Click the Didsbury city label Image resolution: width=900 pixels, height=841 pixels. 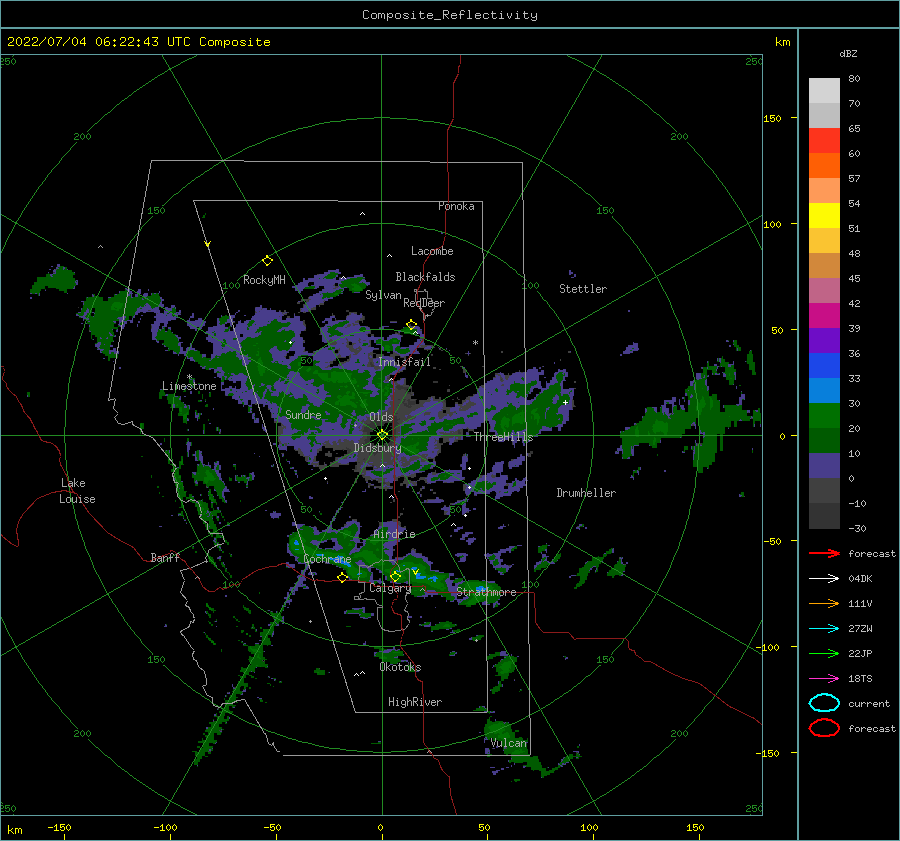[377, 448]
